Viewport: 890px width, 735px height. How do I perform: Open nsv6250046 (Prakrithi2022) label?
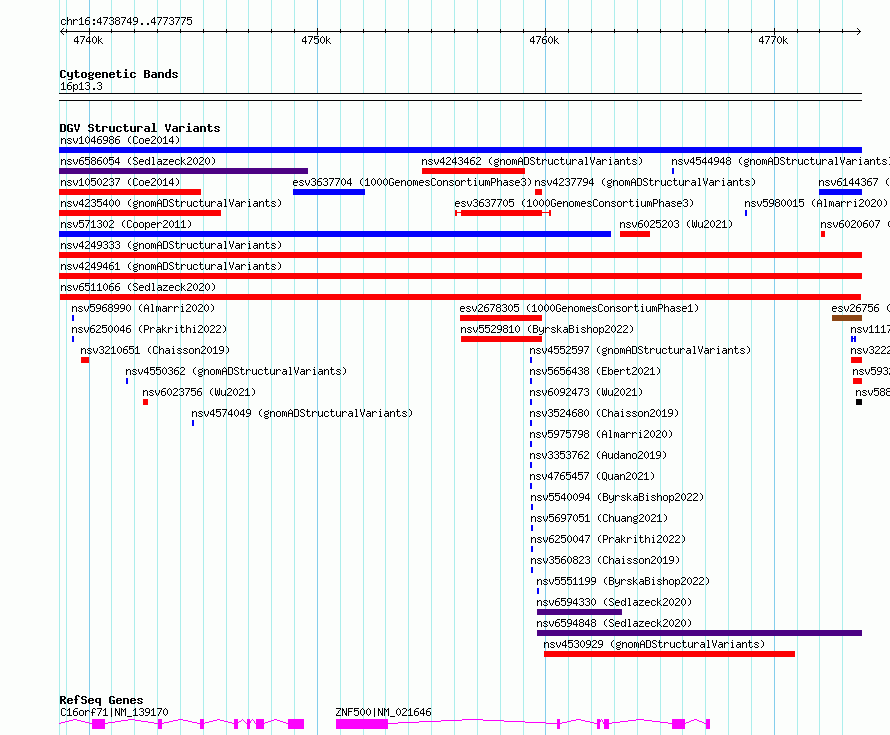[149, 329]
